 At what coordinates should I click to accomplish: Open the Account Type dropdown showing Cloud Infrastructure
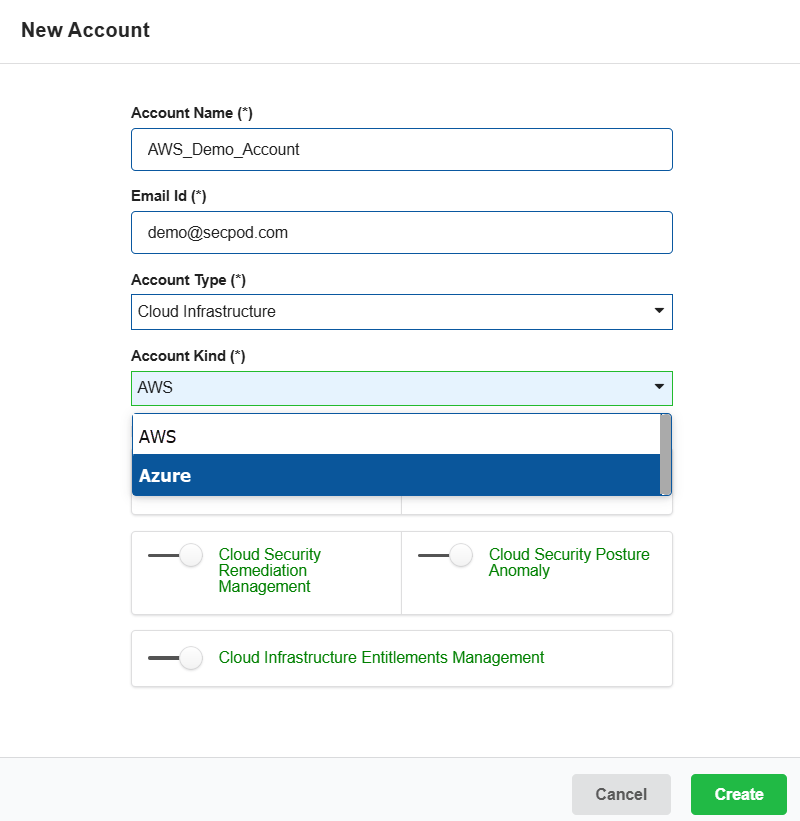pos(402,312)
